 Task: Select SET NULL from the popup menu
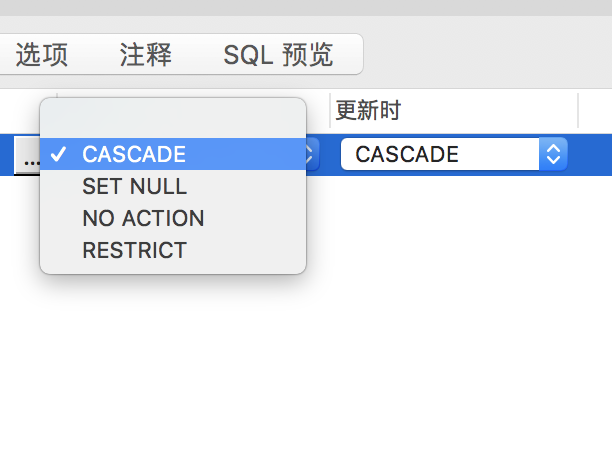[134, 186]
